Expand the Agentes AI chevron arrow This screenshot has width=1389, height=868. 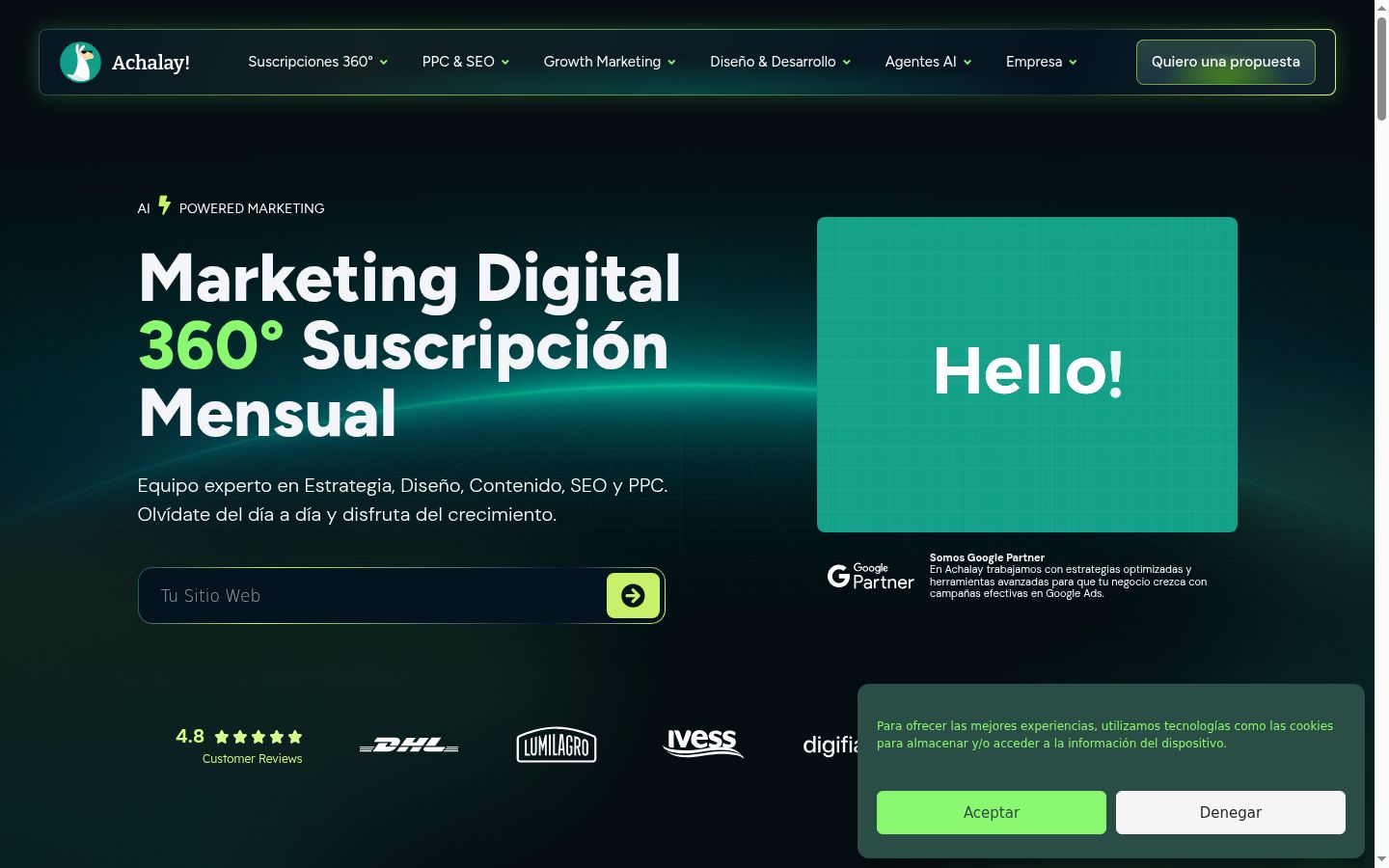coord(967,62)
